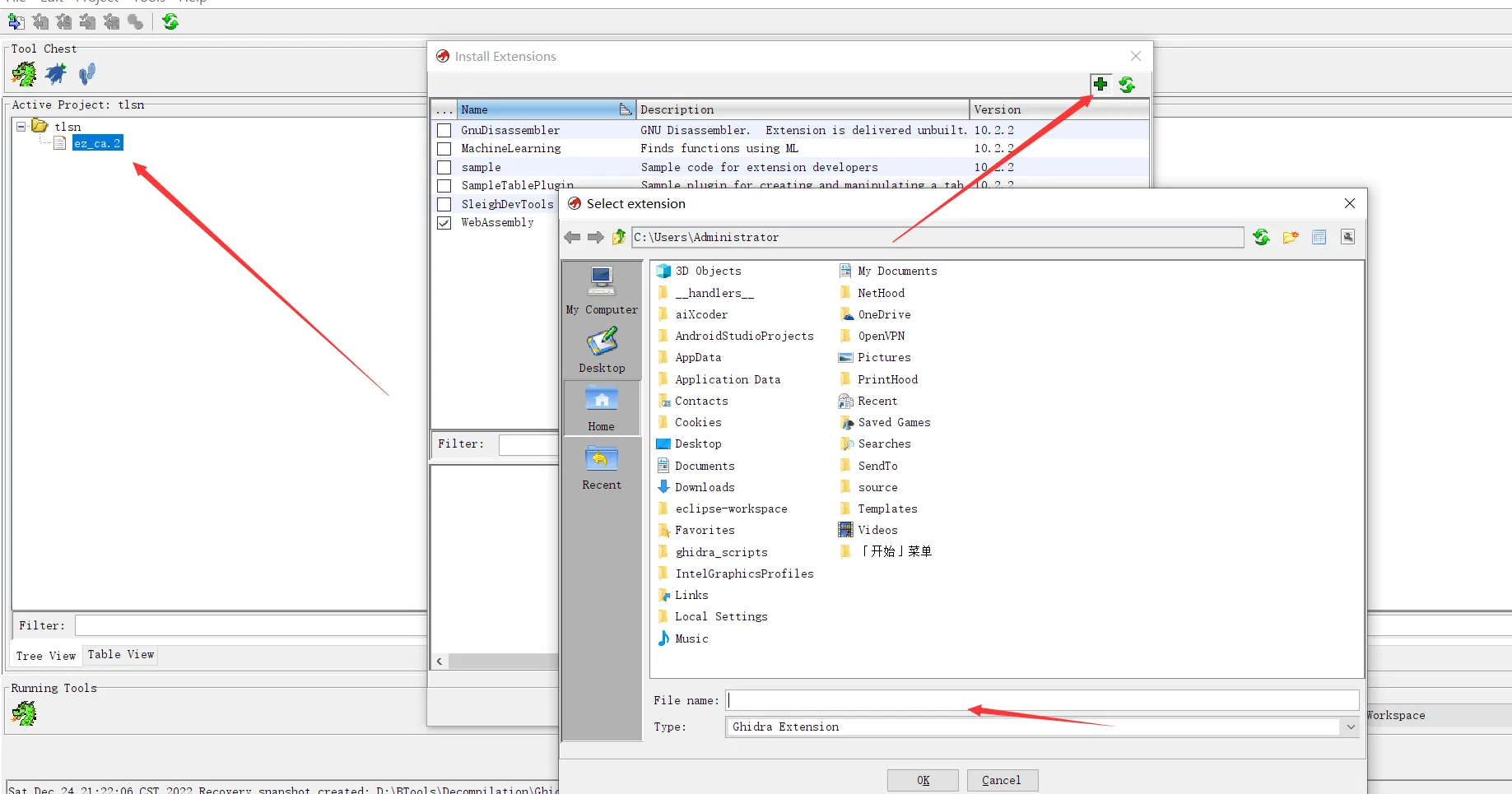Click the File name input field
The height and width of the screenshot is (794, 1512).
point(1042,700)
